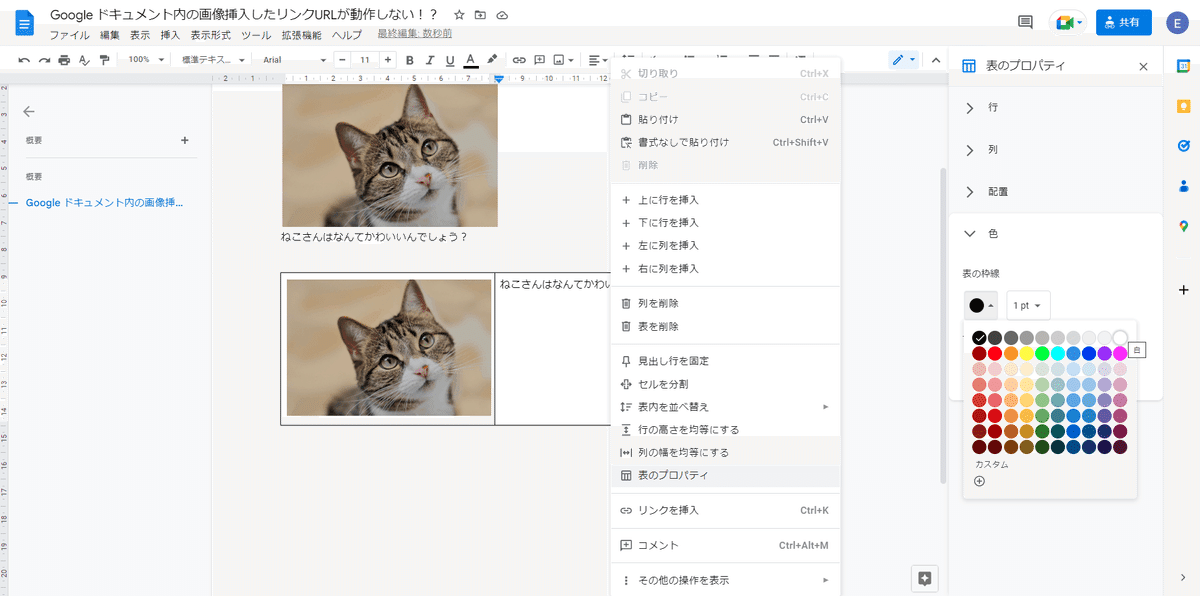Click the insert link icon in toolbar
The height and width of the screenshot is (596, 1200).
pyautogui.click(x=519, y=59)
